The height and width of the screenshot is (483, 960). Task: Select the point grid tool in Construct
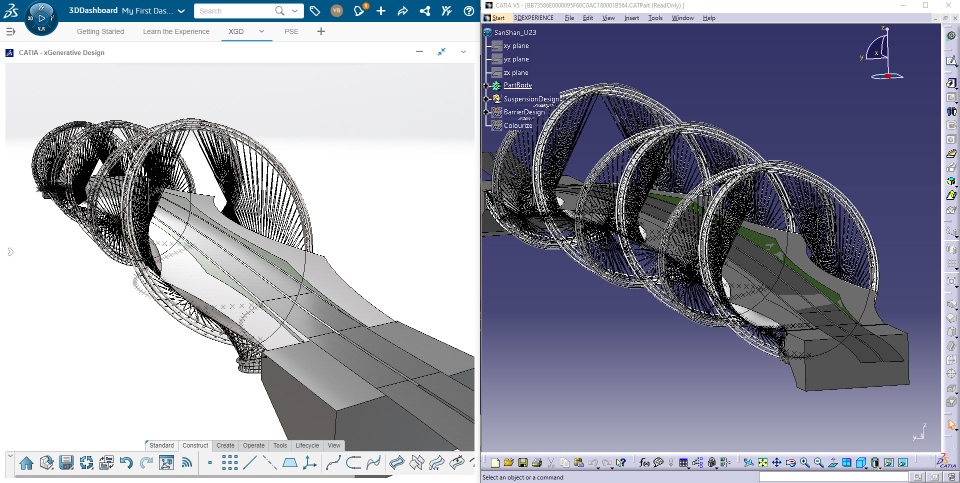pyautogui.click(x=230, y=463)
